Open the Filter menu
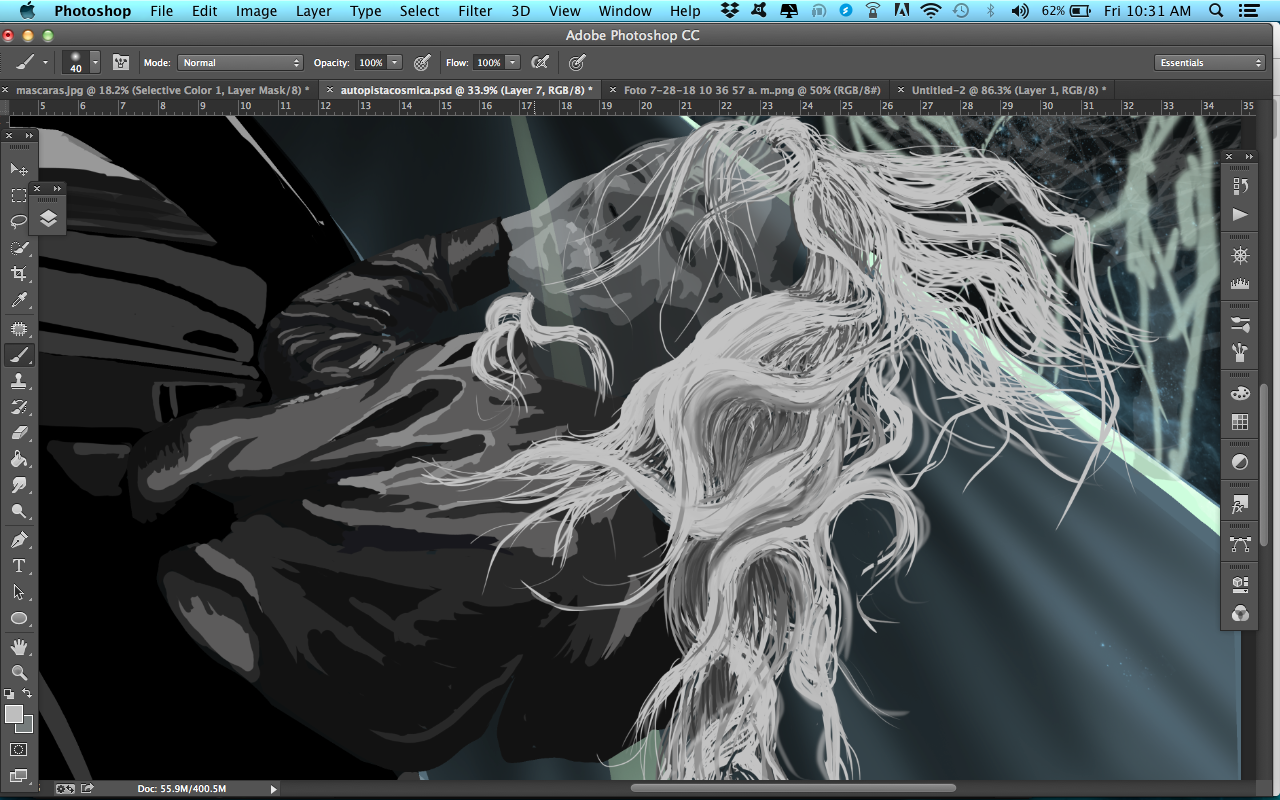 point(475,11)
